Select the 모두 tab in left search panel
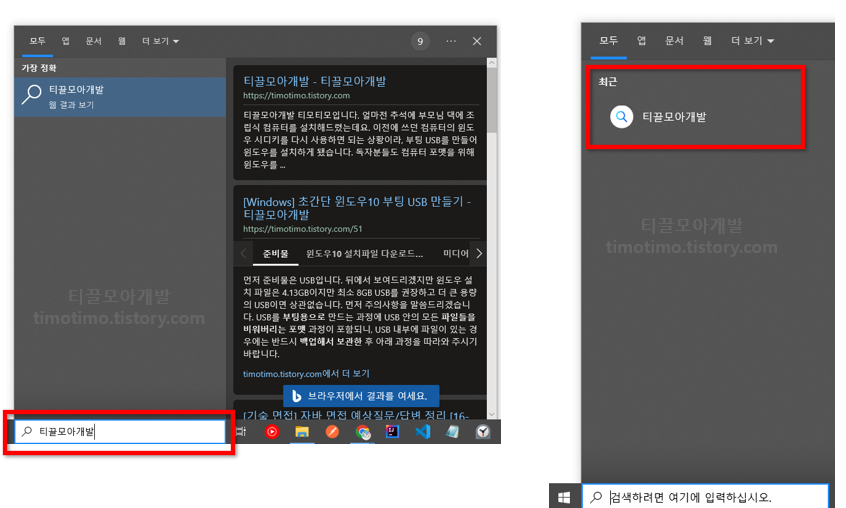This screenshot has height=508, width=846. [37, 41]
